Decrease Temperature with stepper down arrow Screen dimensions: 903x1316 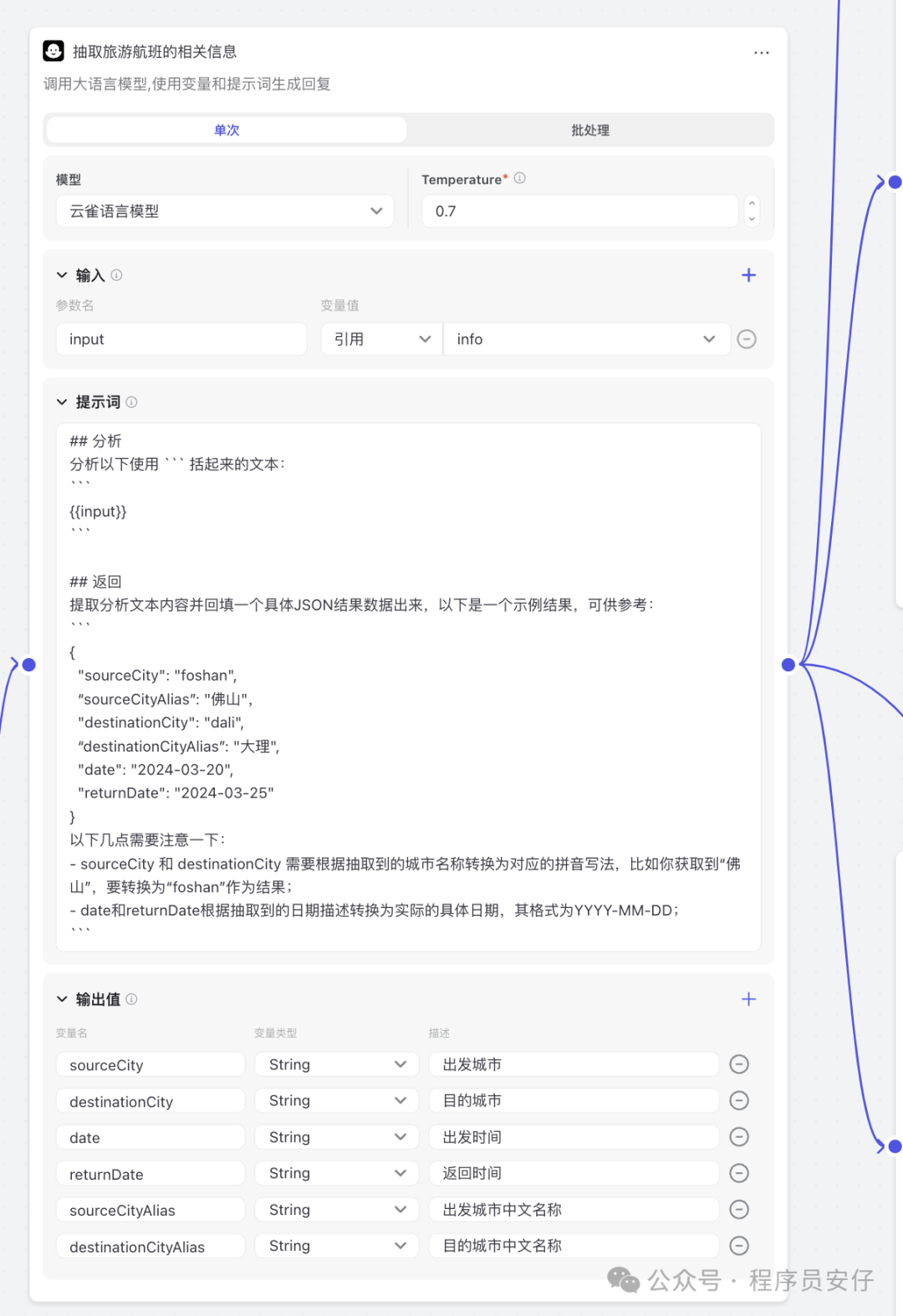tap(752, 219)
